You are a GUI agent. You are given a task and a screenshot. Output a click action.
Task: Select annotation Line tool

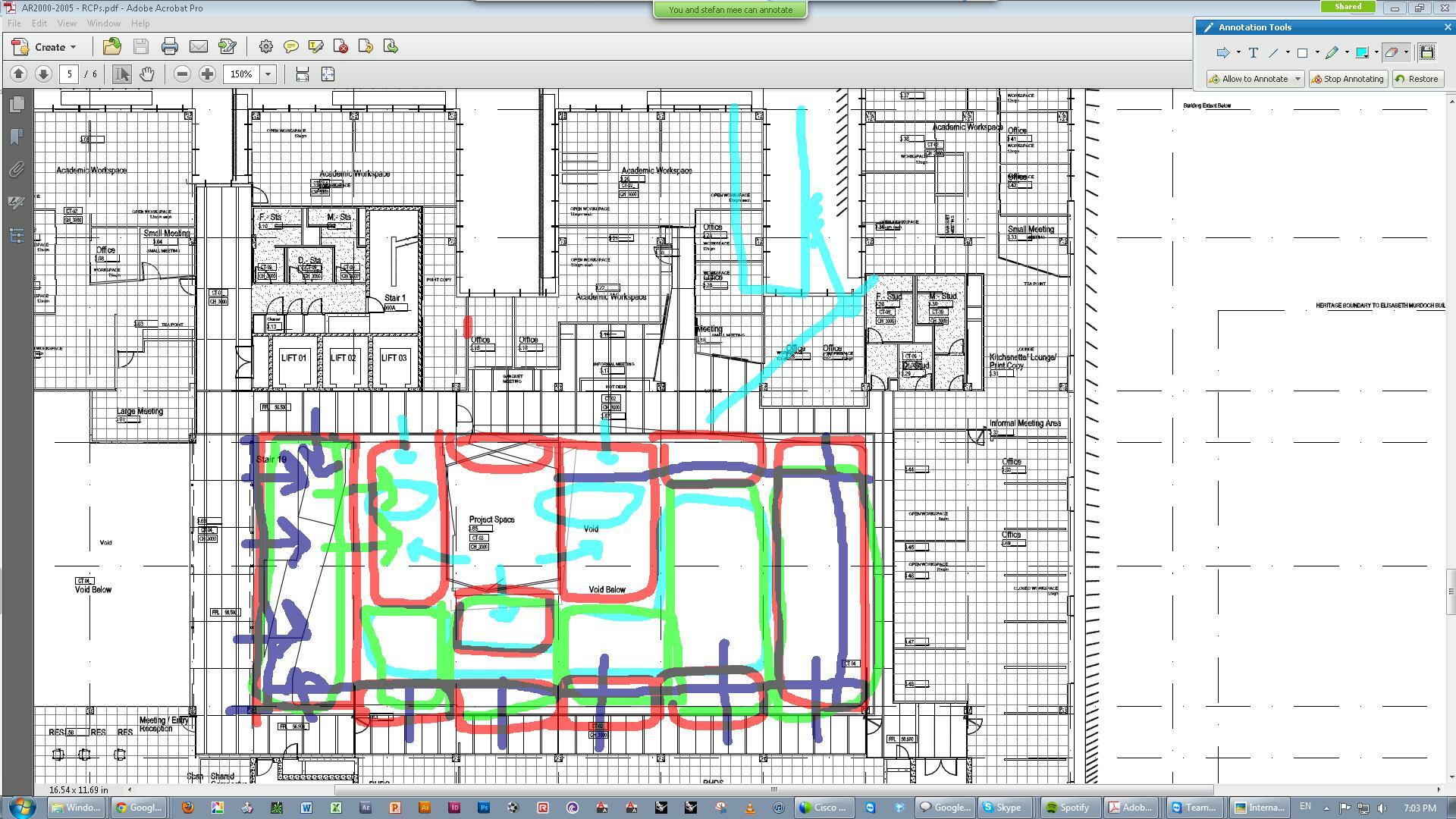pos(1273,52)
